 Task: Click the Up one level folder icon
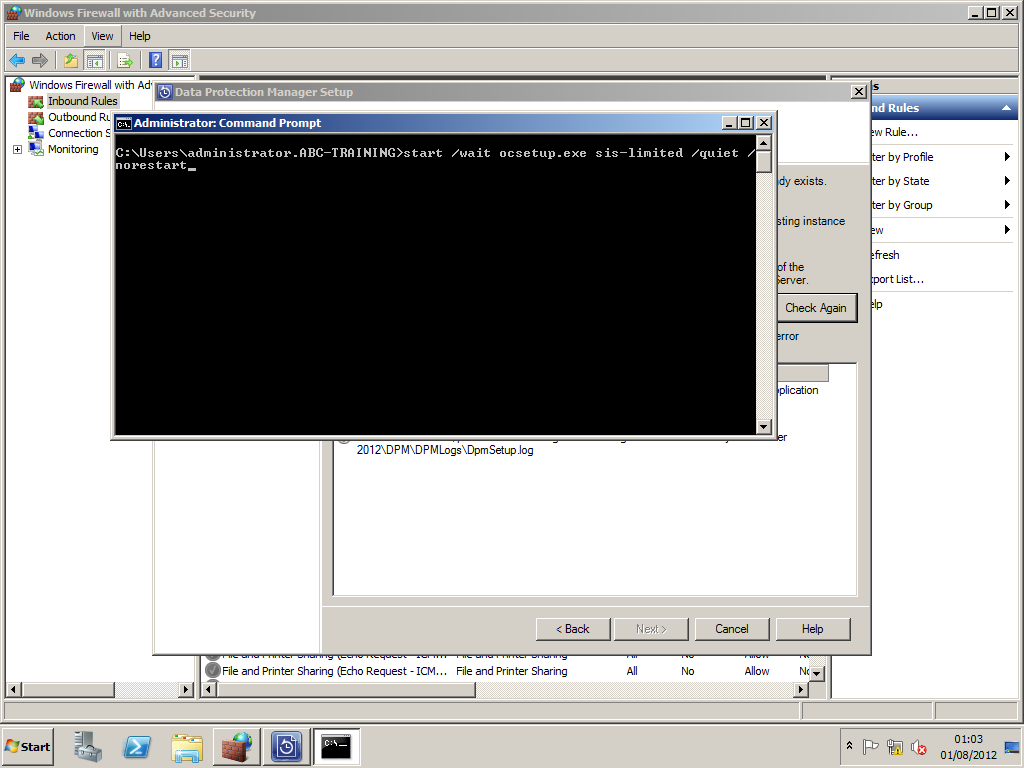71,61
